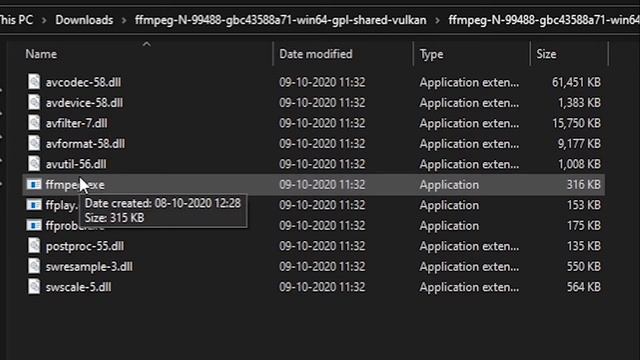
Task: Select the postproc-55.dll file name
Action: 85,246
